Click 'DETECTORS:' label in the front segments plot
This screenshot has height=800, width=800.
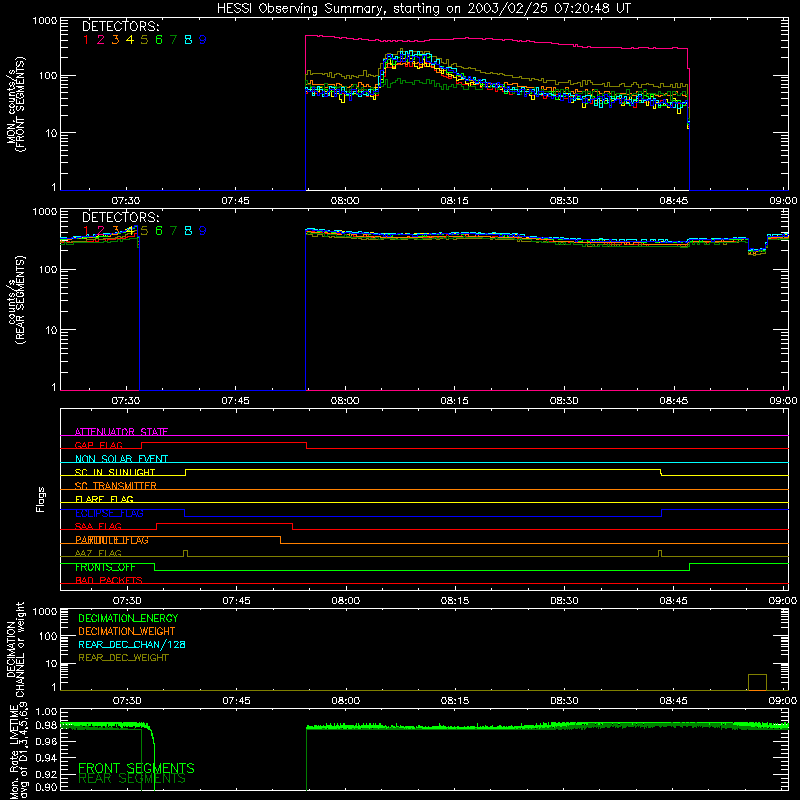click(x=121, y=27)
